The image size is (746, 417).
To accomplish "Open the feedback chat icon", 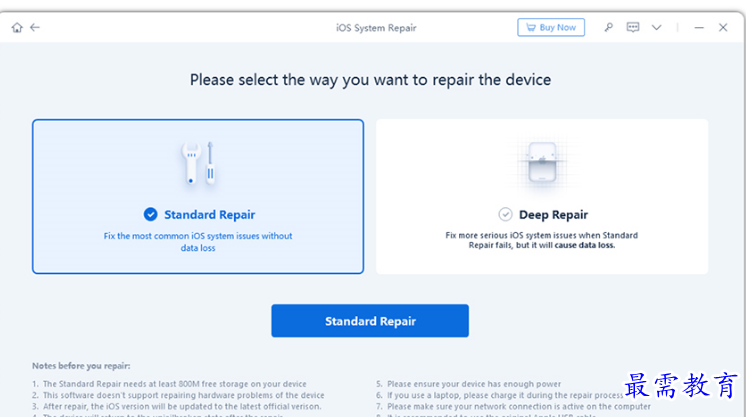I will pos(633,27).
